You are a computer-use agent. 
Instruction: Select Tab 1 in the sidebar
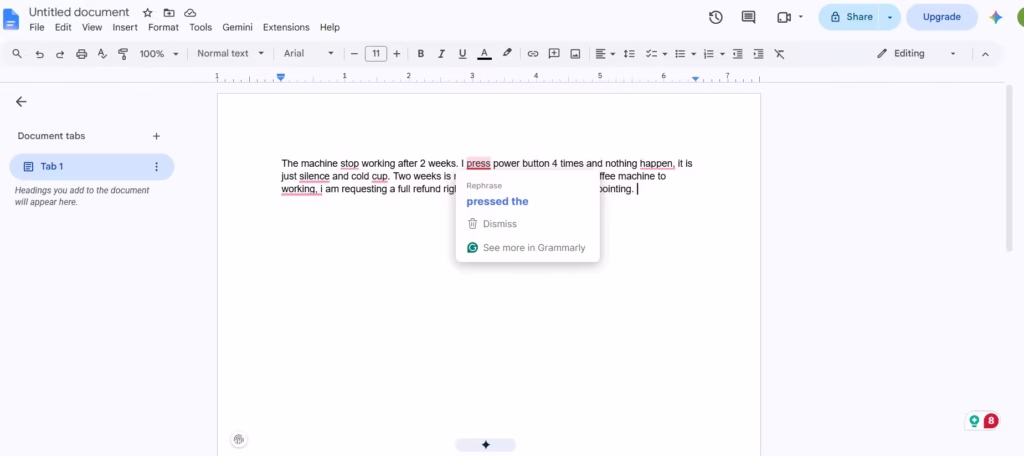click(x=91, y=167)
